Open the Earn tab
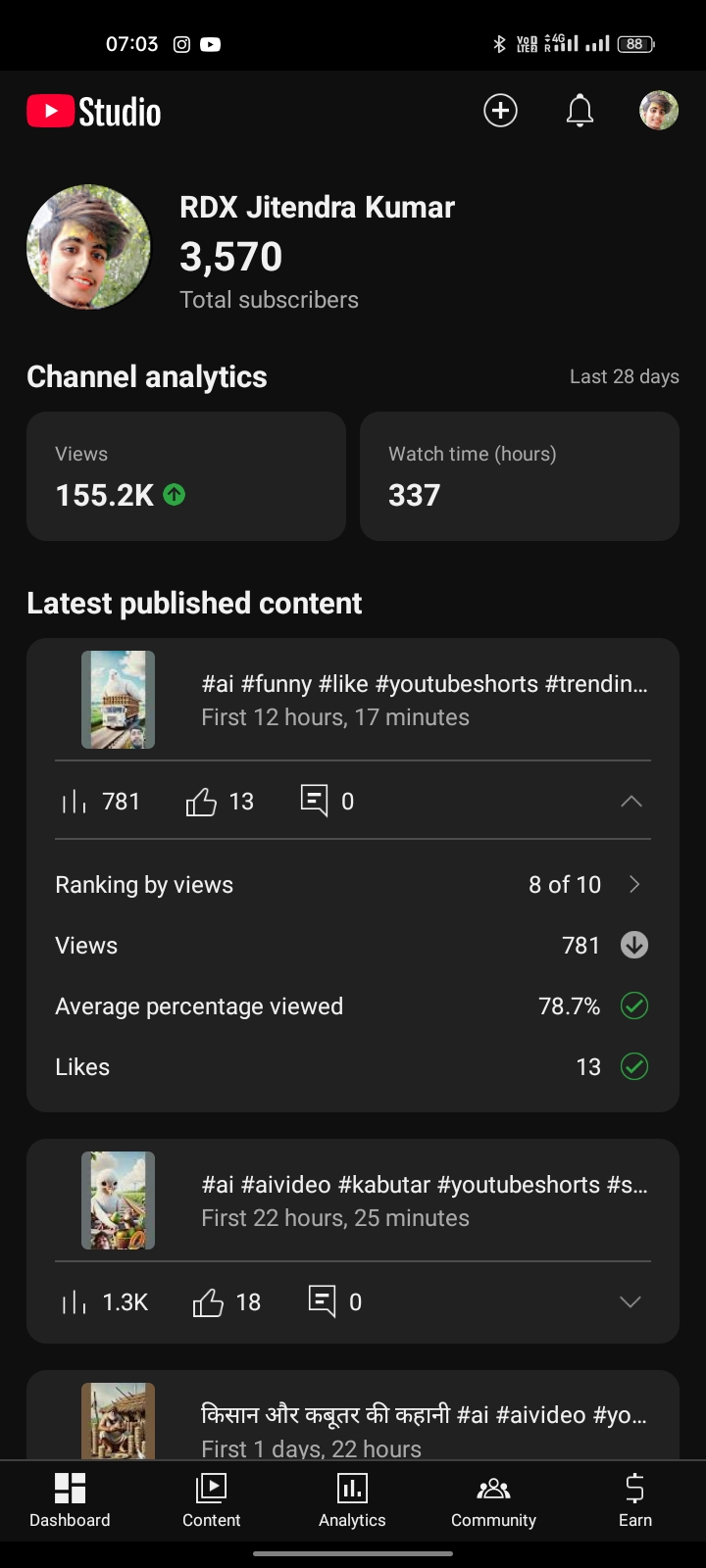 (x=634, y=1500)
